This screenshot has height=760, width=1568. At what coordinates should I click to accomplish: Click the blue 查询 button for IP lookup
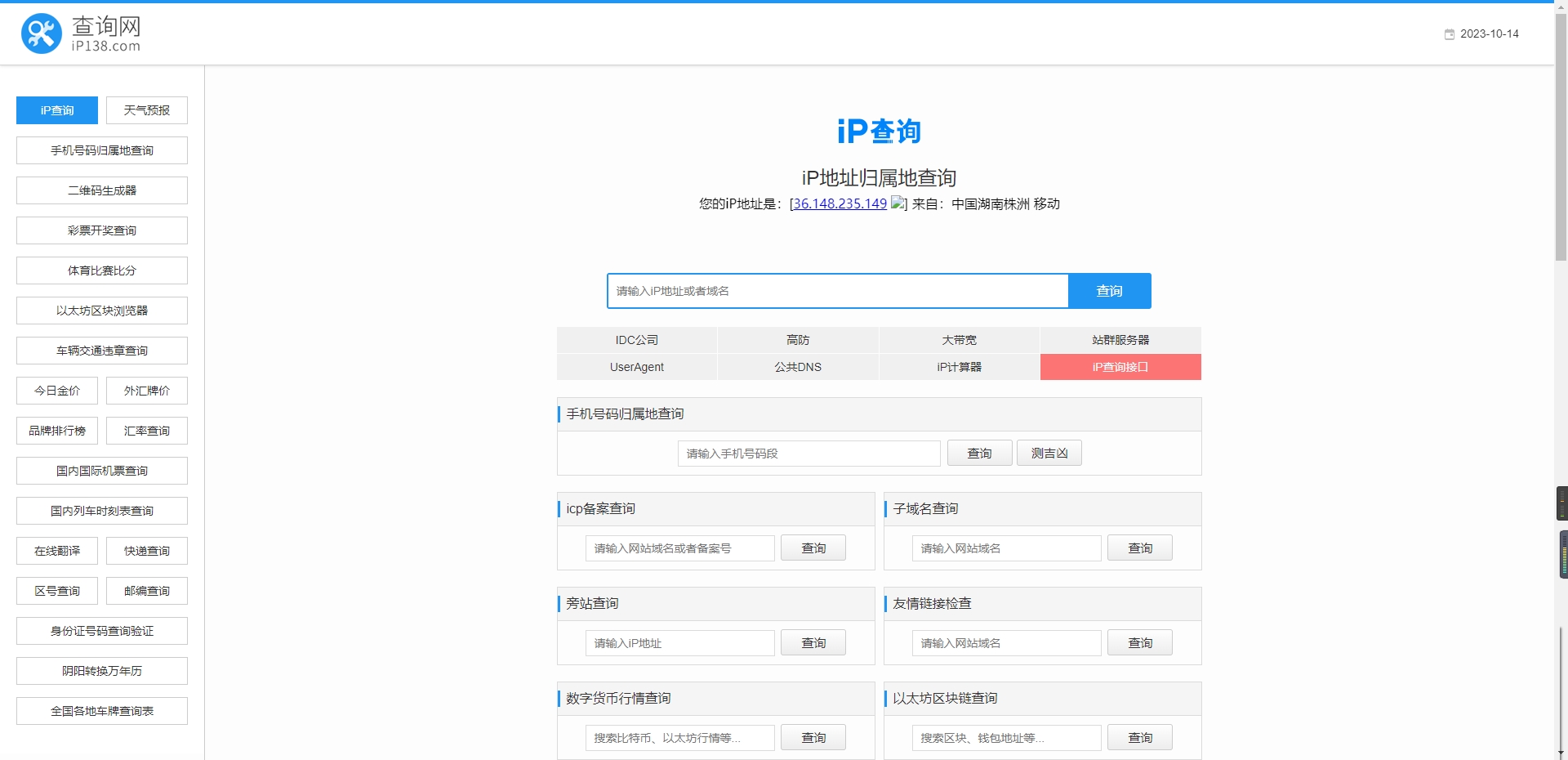1110,291
